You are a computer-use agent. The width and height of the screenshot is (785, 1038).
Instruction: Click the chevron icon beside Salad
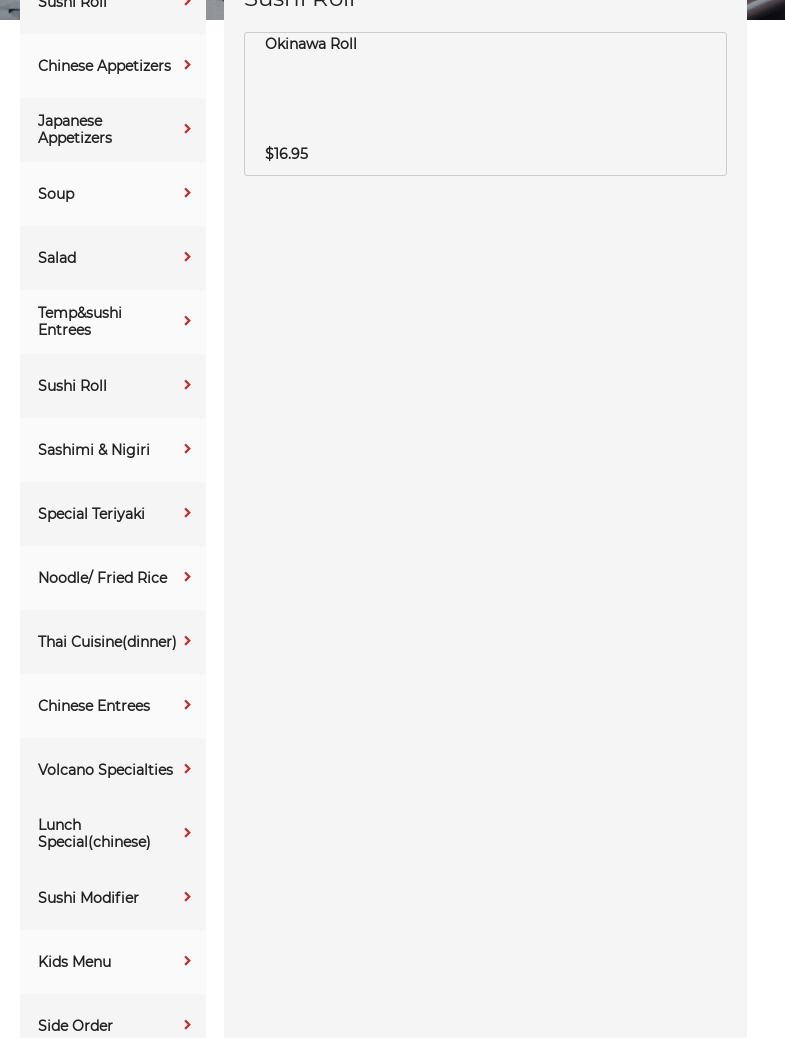point(187,257)
